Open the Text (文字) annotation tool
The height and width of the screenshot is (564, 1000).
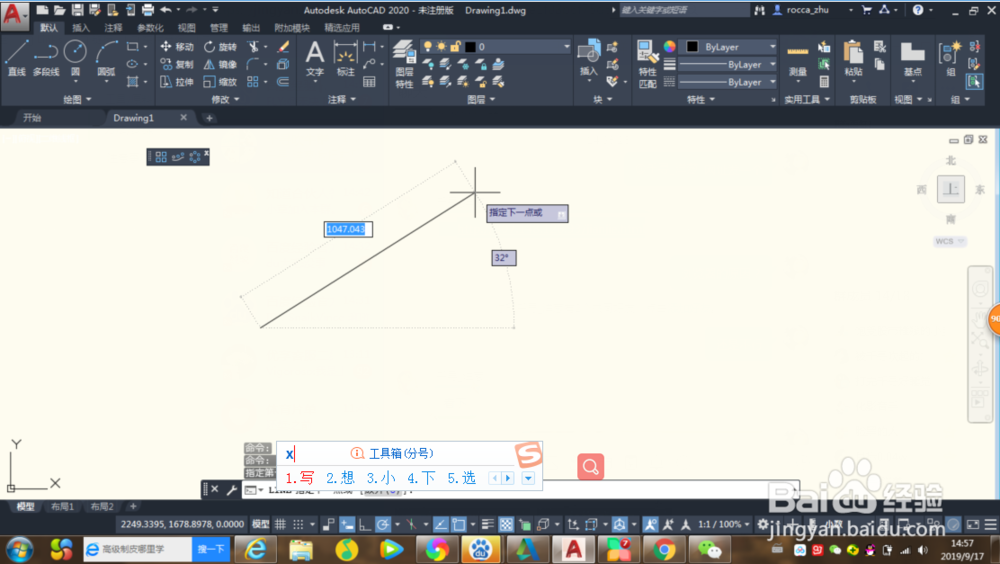[x=314, y=59]
